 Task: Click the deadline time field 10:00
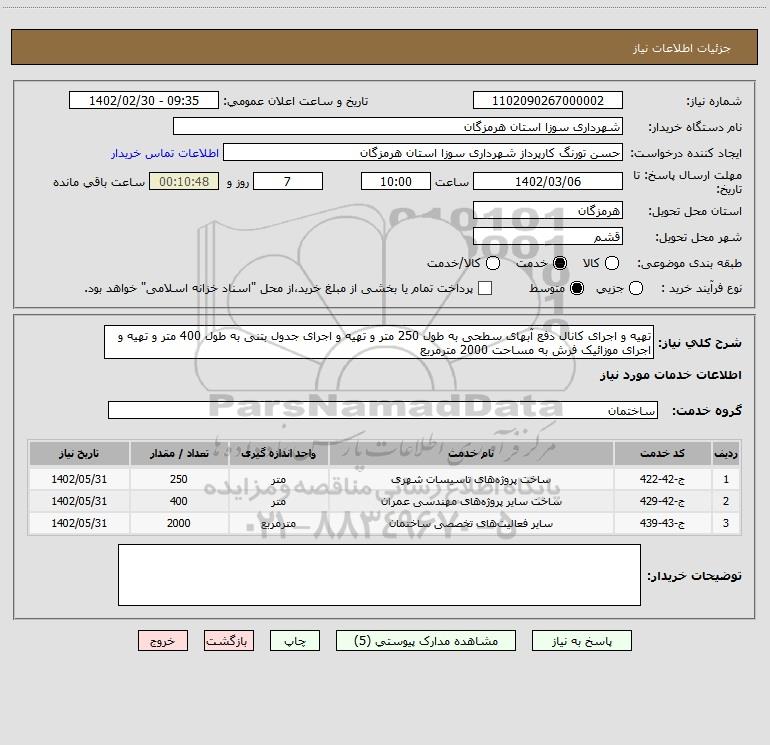point(396,181)
